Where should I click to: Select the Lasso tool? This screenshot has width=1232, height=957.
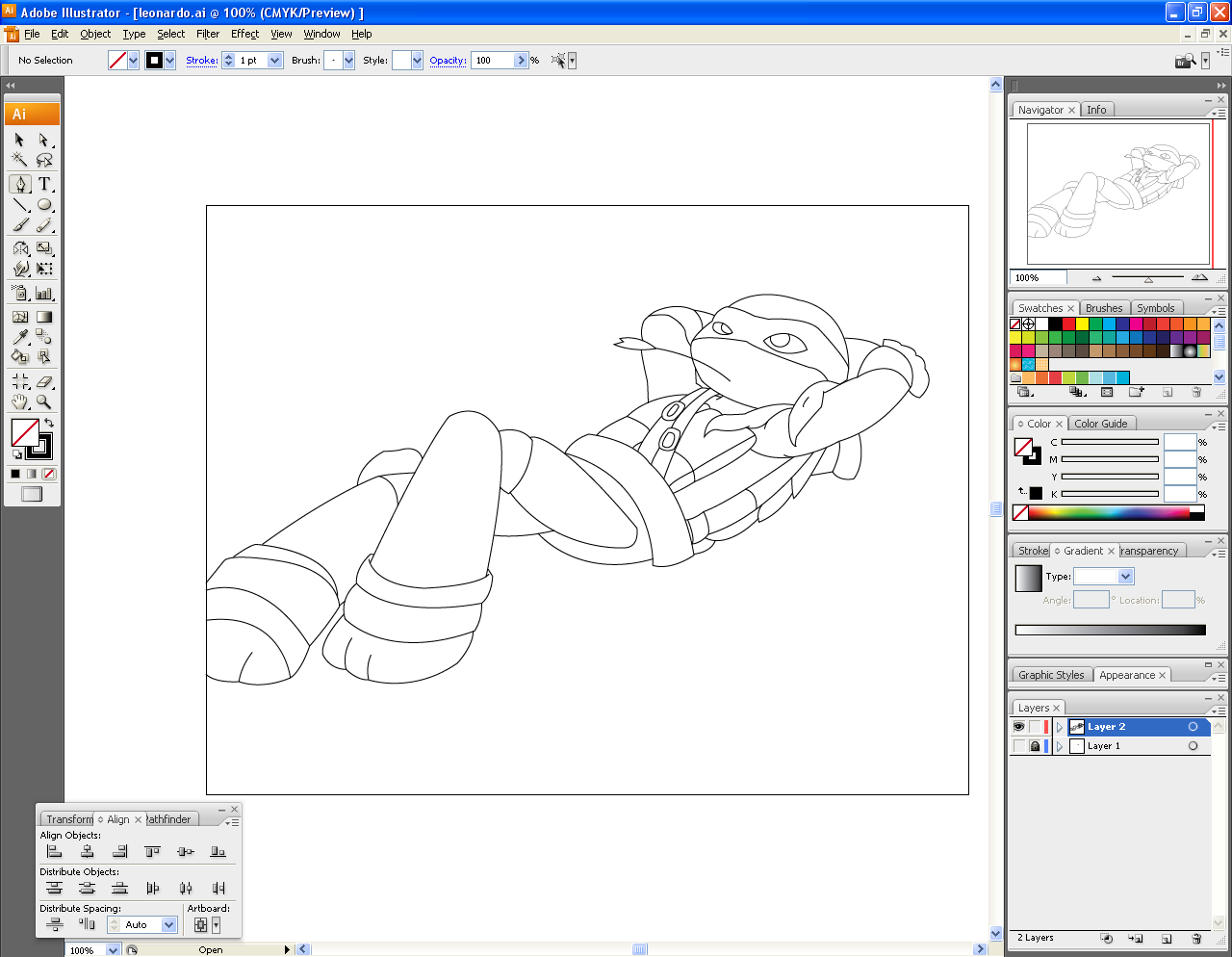click(x=43, y=160)
